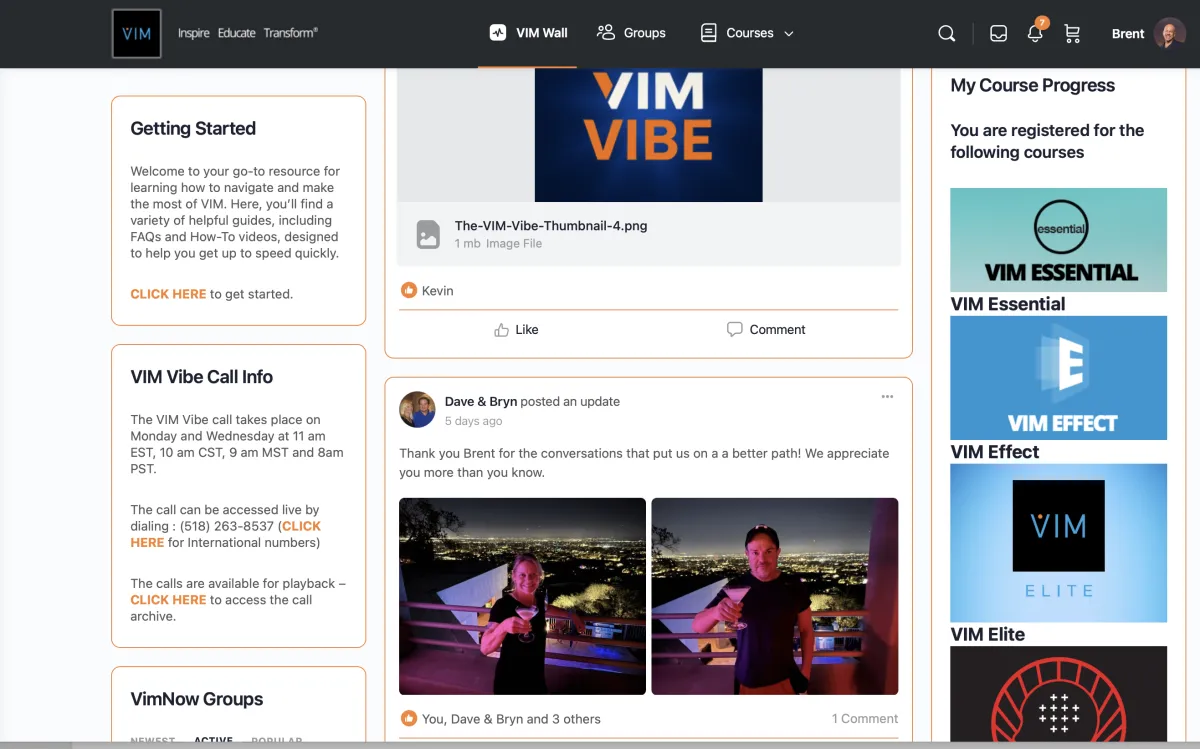Viewport: 1200px width, 749px height.
Task: Click orange like icon beside You, Dave & Bryn
Action: 408,718
